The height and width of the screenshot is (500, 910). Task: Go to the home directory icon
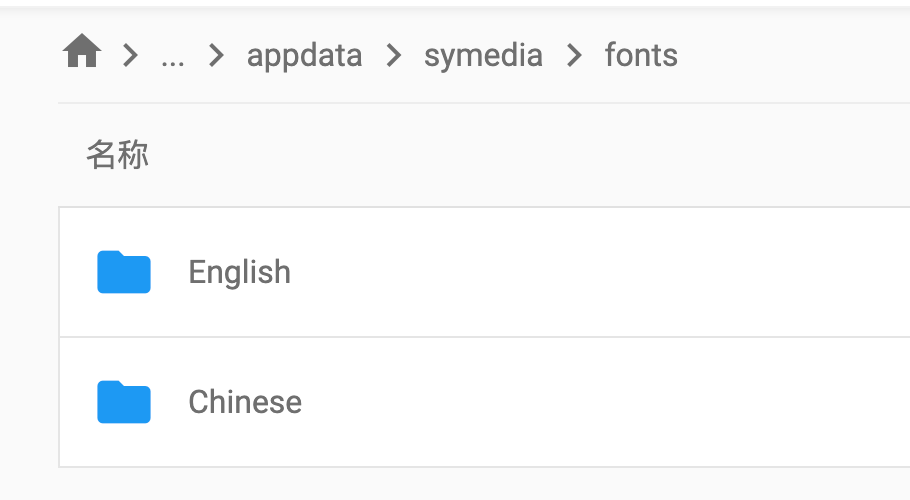[x=82, y=51]
